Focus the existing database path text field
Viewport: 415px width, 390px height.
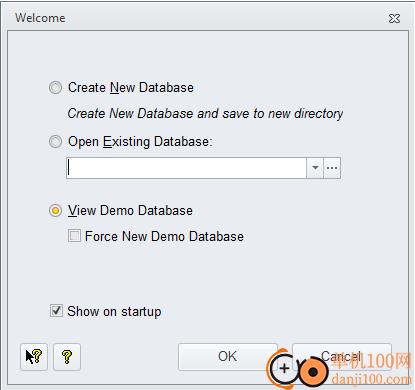click(x=186, y=168)
